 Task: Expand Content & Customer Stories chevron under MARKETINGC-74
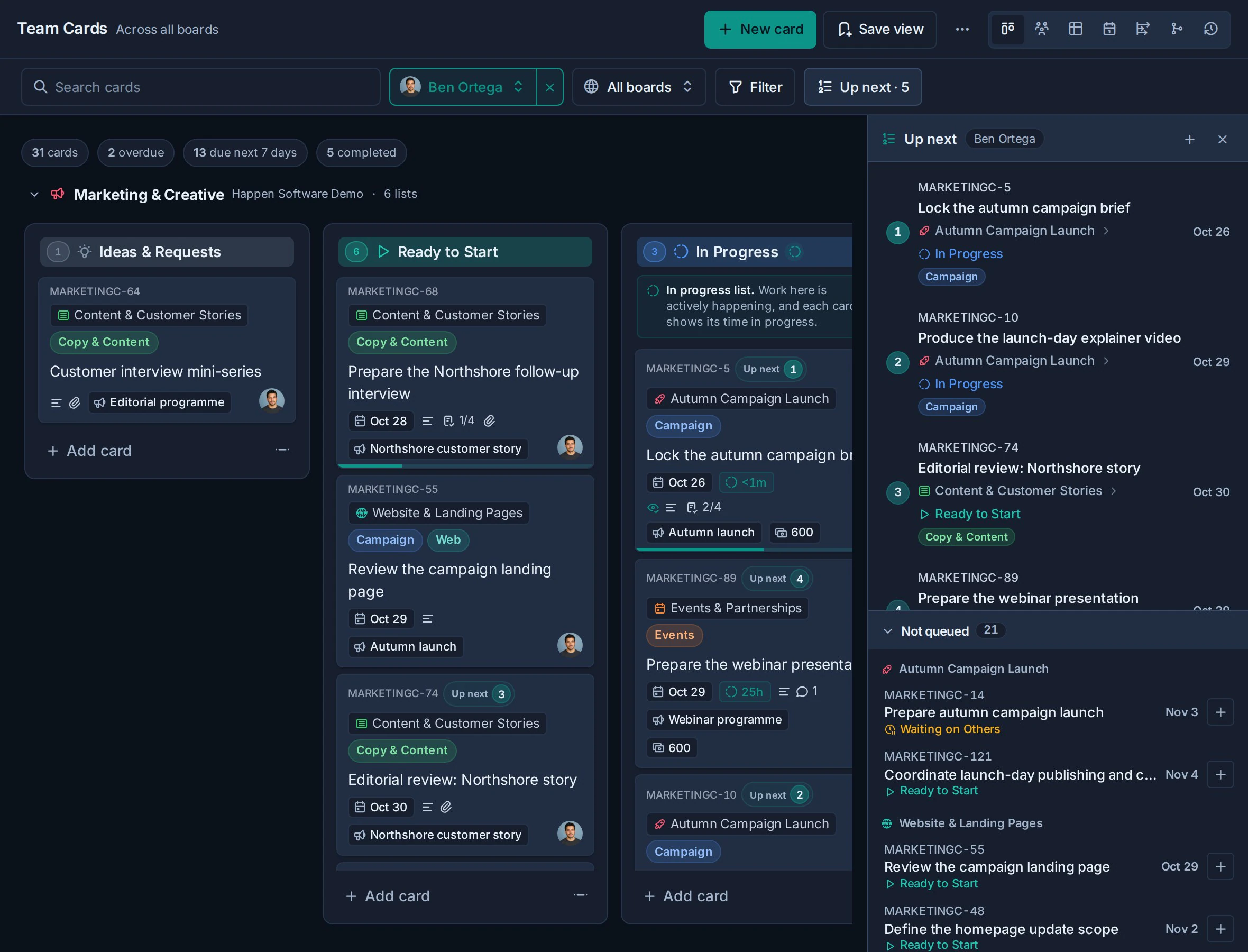(1114, 491)
